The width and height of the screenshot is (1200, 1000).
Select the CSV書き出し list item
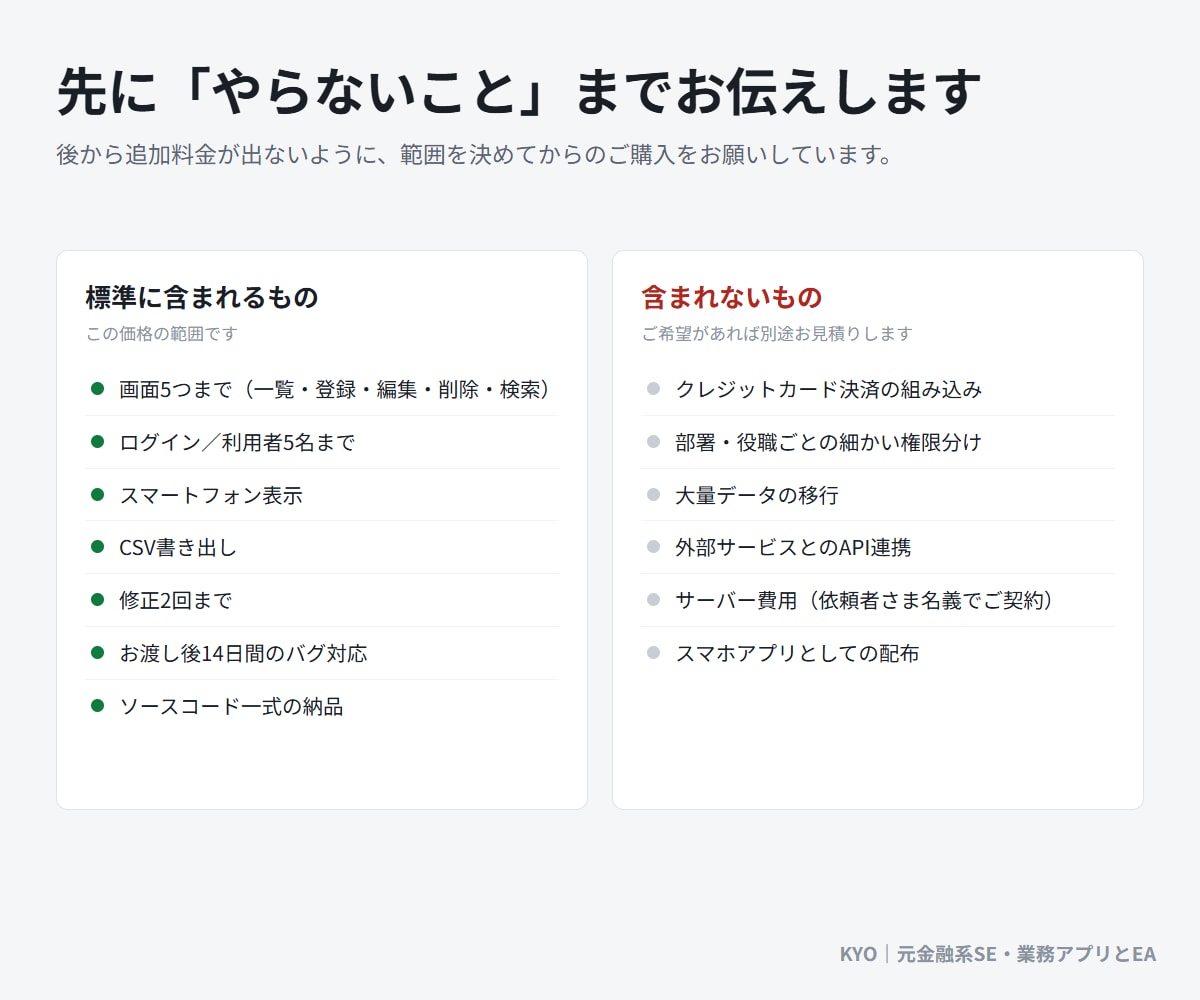[x=322, y=548]
